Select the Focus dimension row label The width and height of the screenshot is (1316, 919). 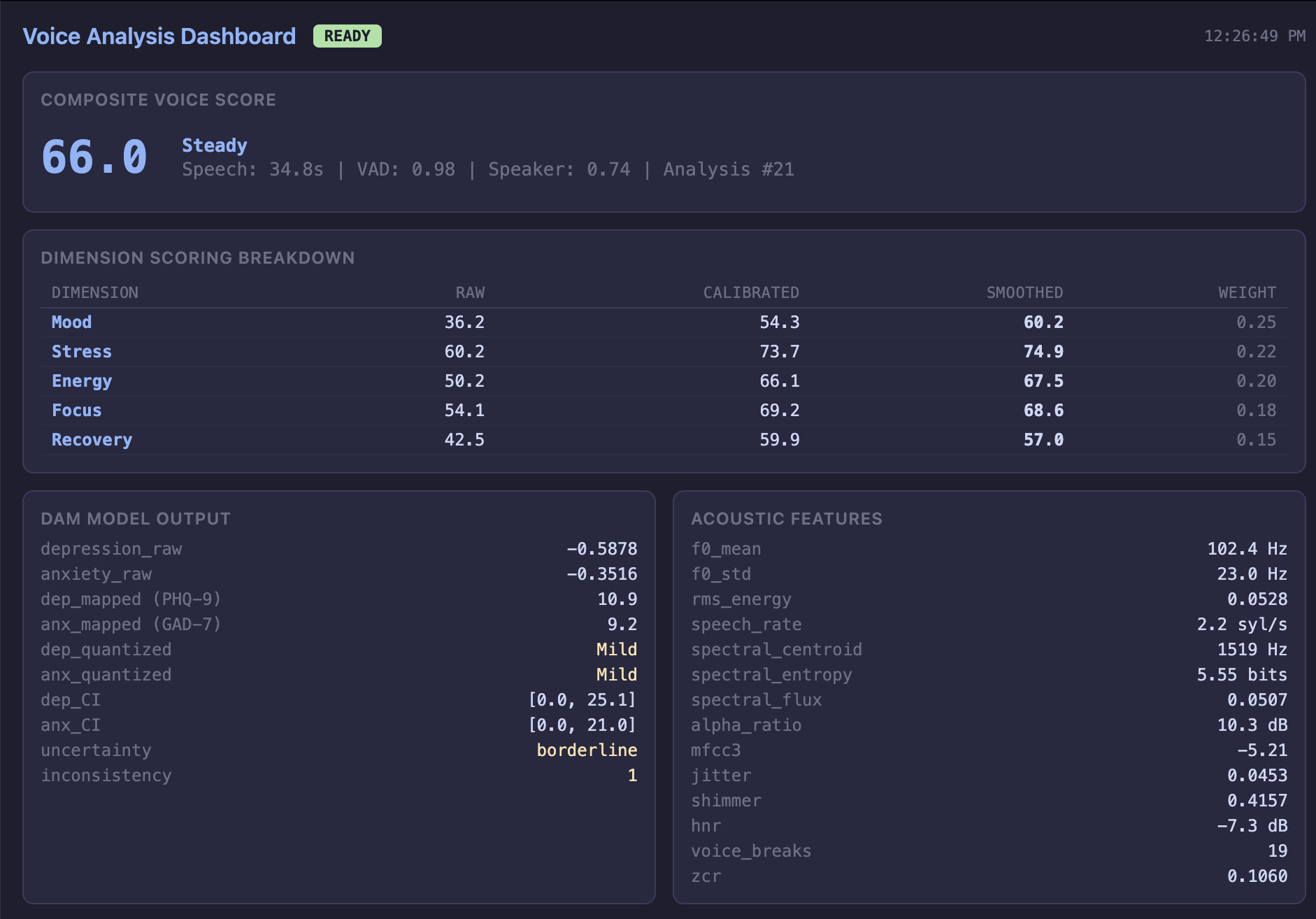77,411
